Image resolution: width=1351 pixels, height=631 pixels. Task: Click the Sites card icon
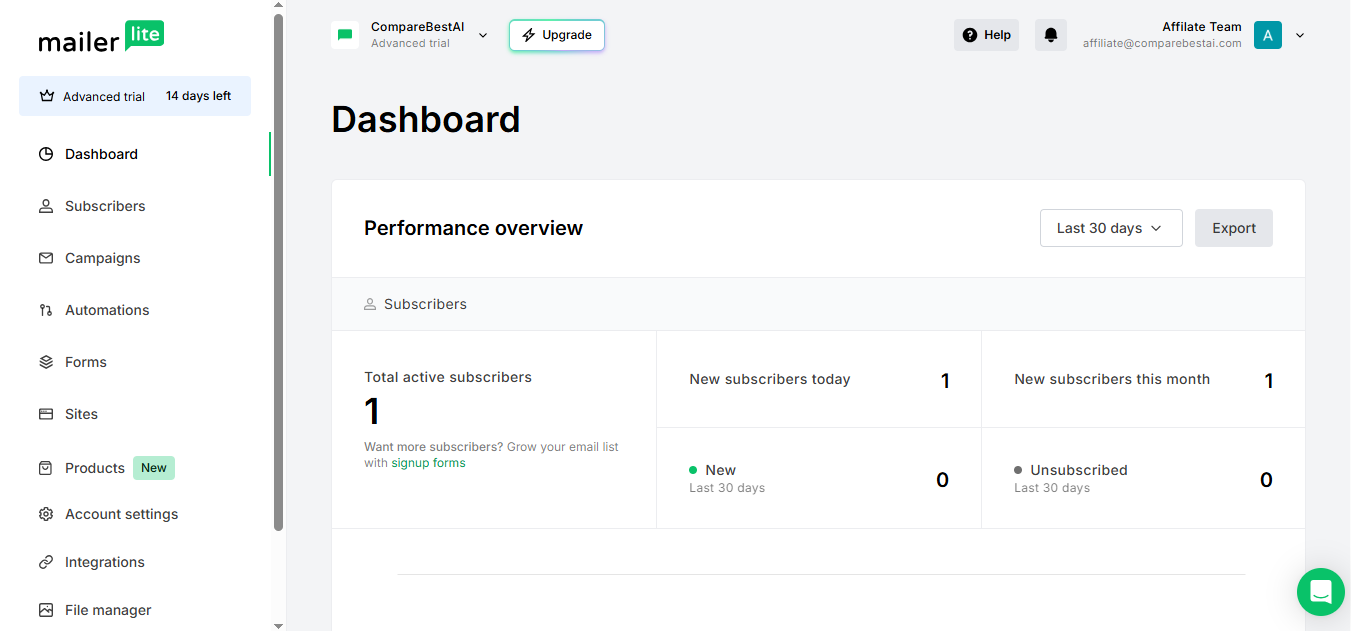[46, 414]
